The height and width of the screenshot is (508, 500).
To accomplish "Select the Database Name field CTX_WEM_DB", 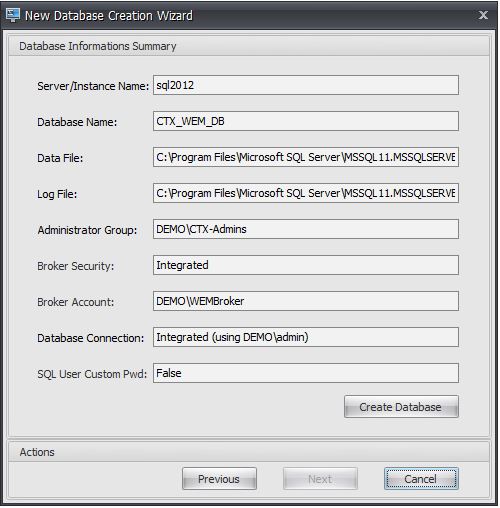I will (306, 121).
